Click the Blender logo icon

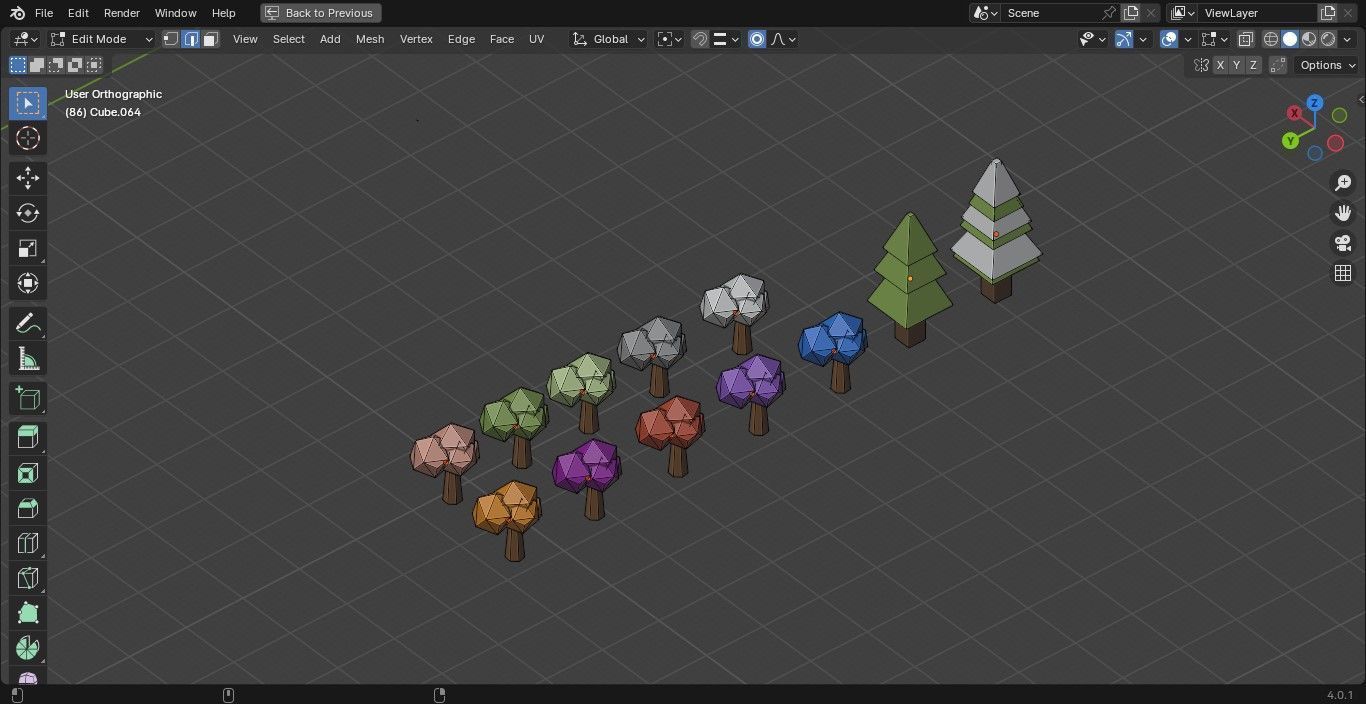18,13
